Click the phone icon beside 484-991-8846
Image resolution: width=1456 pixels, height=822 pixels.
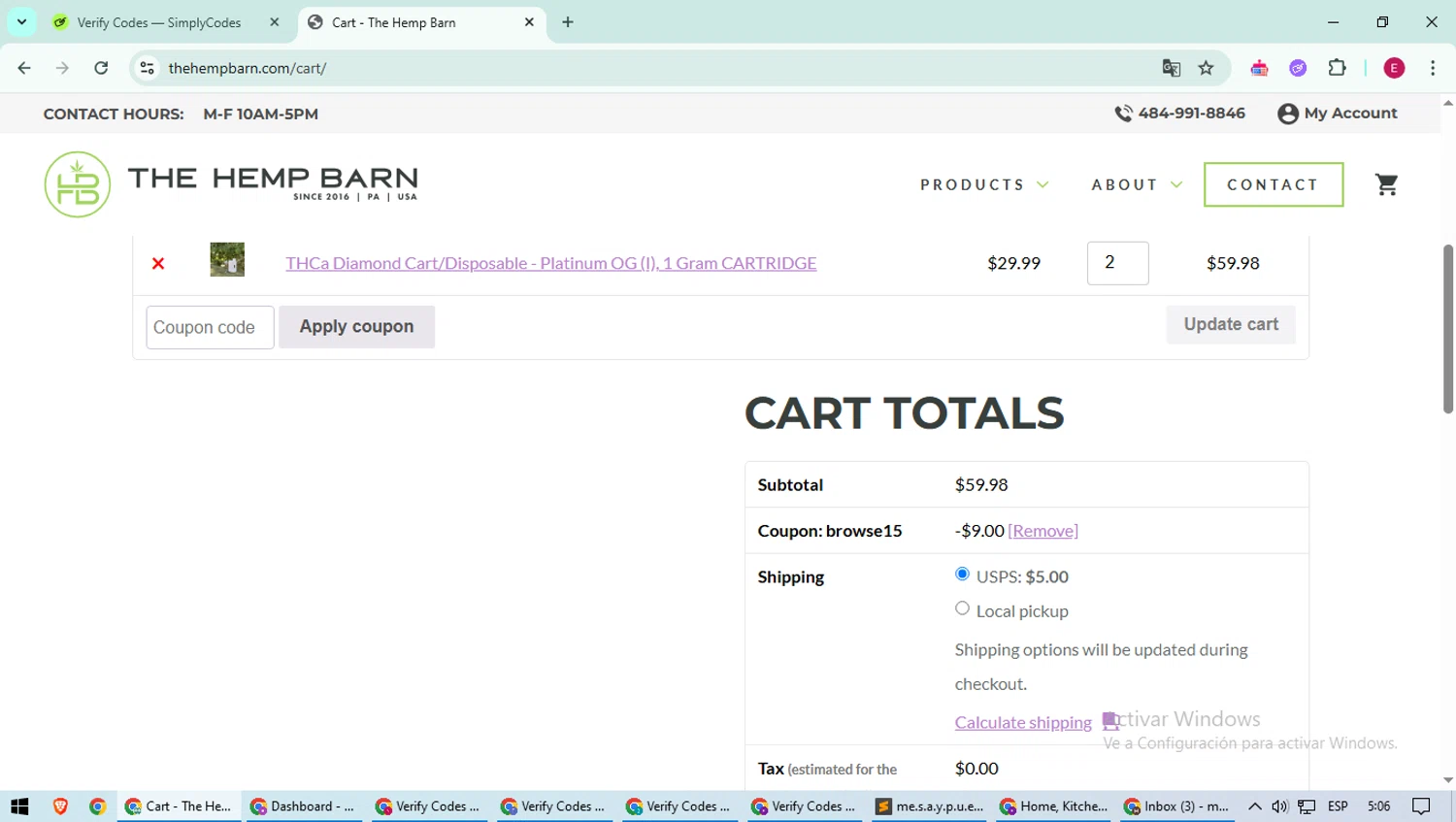1123,114
